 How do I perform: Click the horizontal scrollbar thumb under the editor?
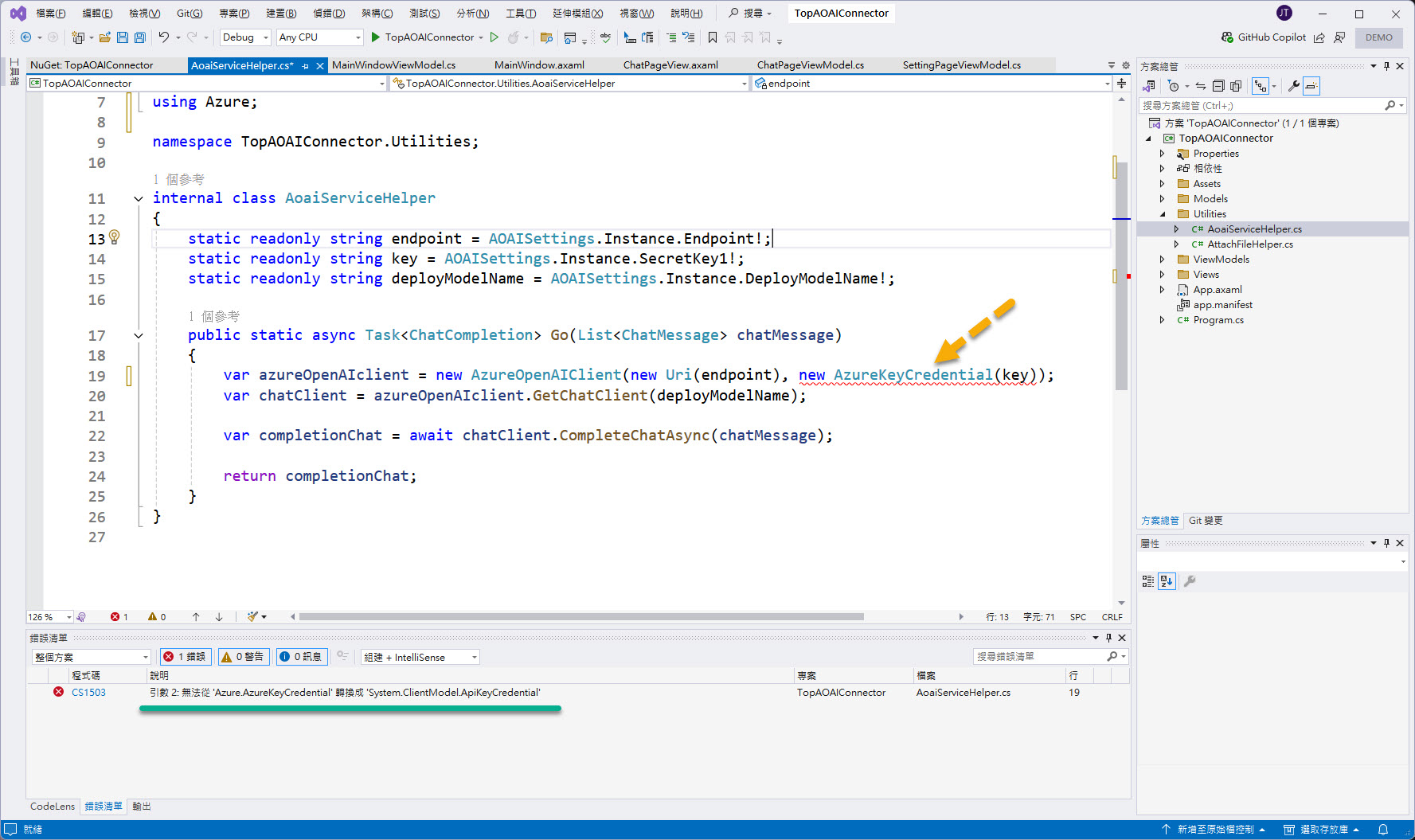581,617
